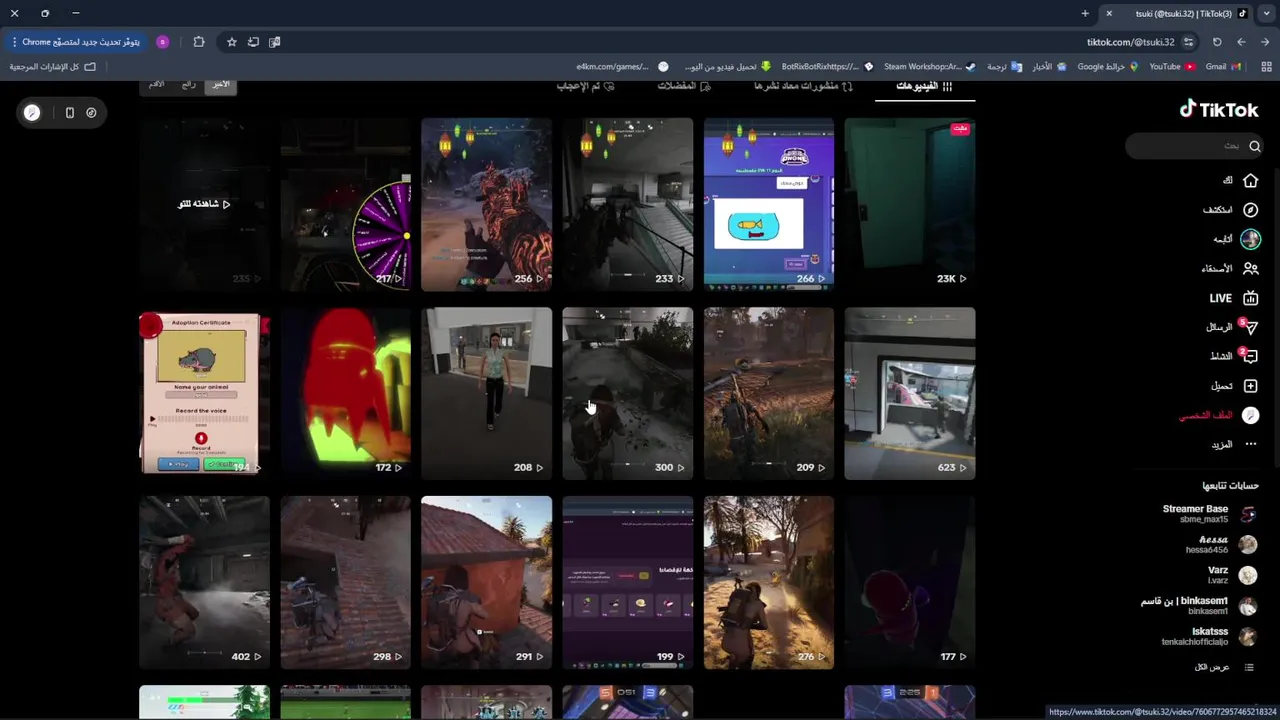Open the video with 300 views
The height and width of the screenshot is (720, 1280).
[627, 393]
